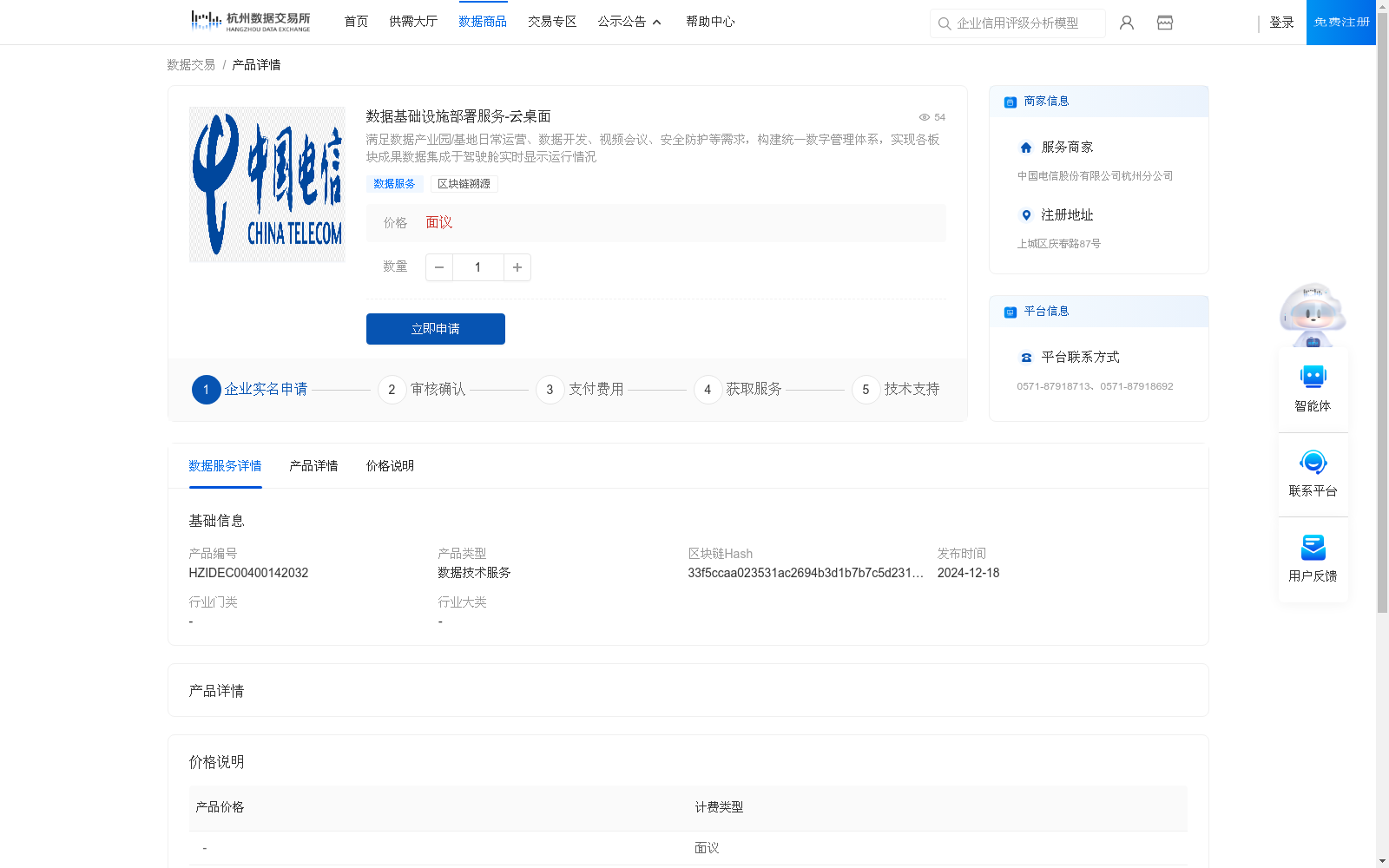Click the 注册地址 location pin icon
Viewport: 1389px width, 868px height.
pos(1026,215)
